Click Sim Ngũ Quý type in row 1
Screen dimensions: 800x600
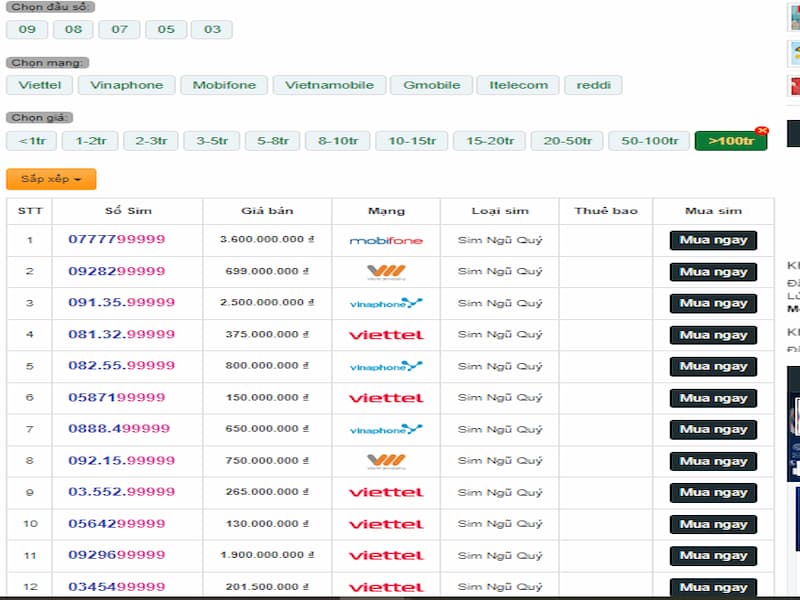click(x=500, y=240)
